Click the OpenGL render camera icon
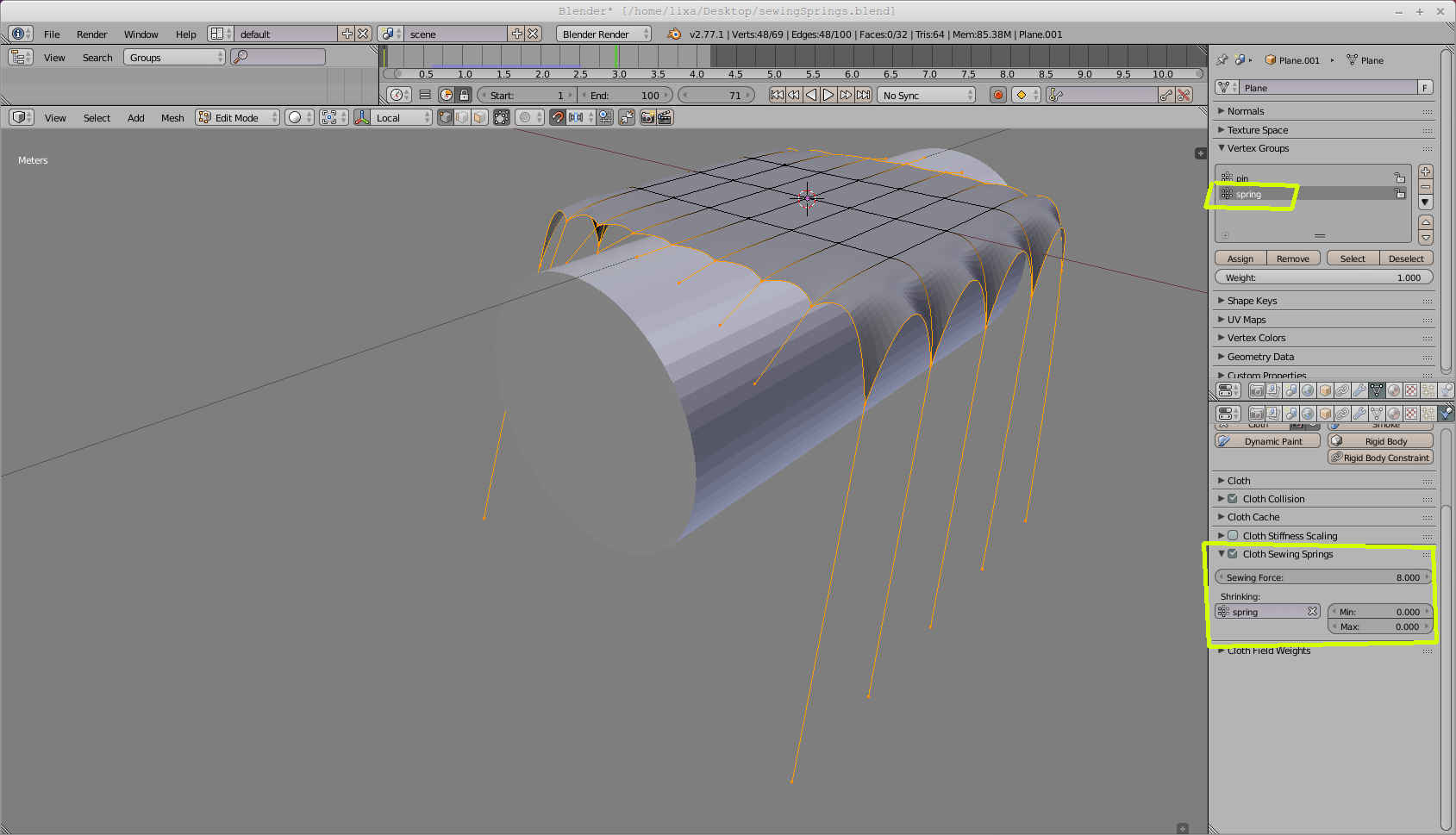This screenshot has height=835, width=1456. pyautogui.click(x=647, y=117)
